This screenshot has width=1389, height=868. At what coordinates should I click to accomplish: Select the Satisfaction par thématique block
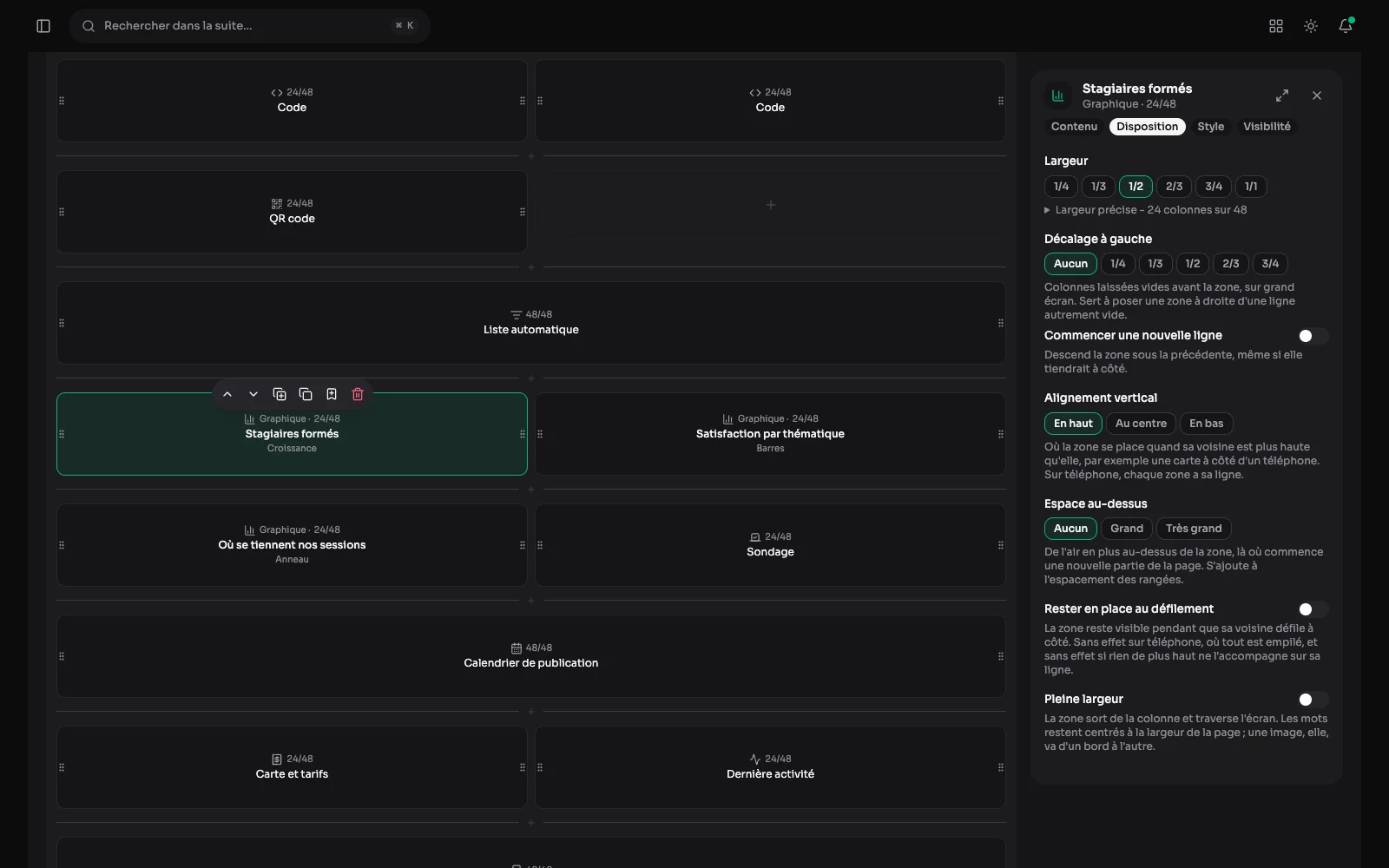click(771, 434)
